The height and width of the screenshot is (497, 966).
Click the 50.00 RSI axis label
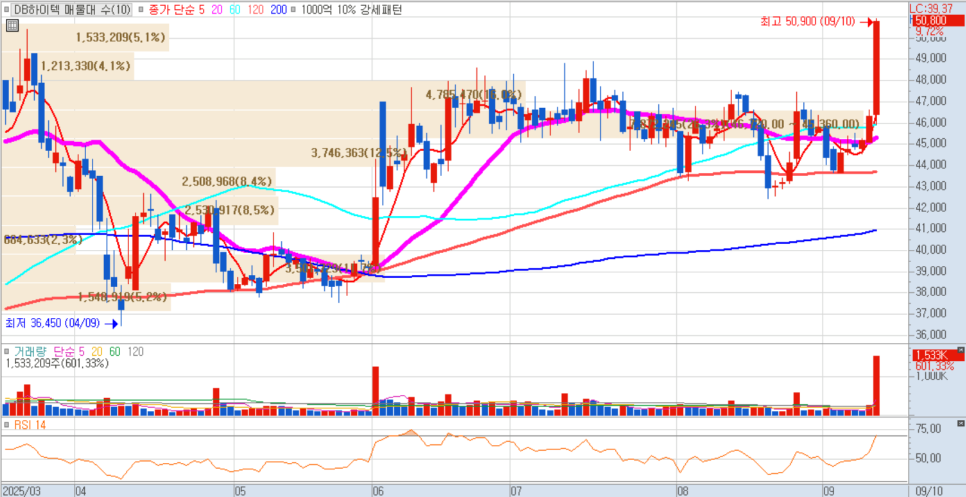pyautogui.click(x=928, y=458)
